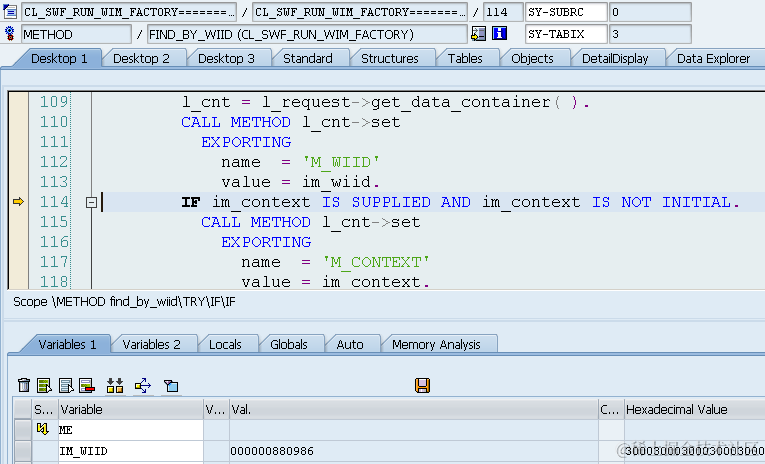Click the SY-SUBRC value field showing 0
Screen dimensions: 765x464
click(650, 12)
